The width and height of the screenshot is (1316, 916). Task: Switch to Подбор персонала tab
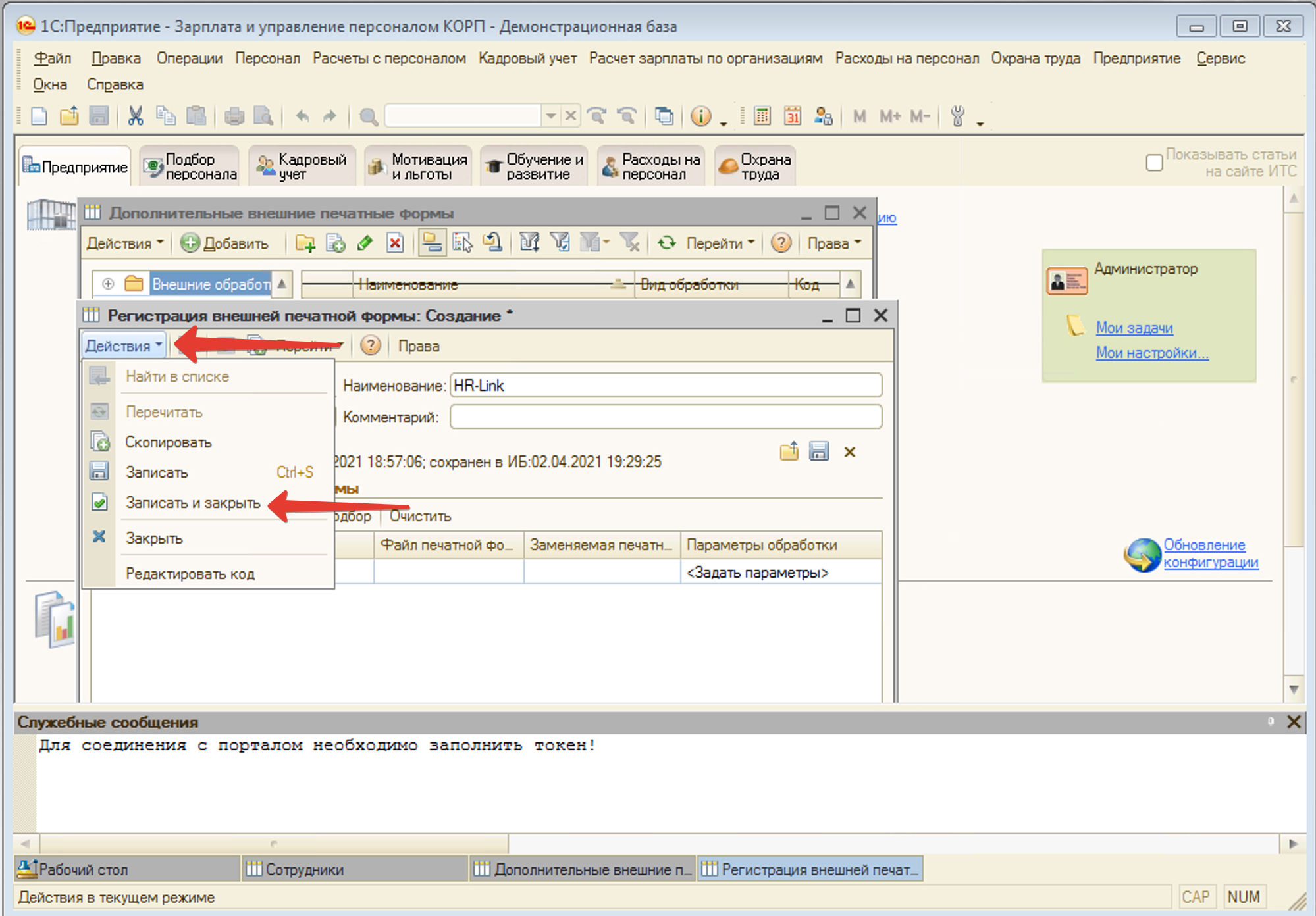click(190, 166)
